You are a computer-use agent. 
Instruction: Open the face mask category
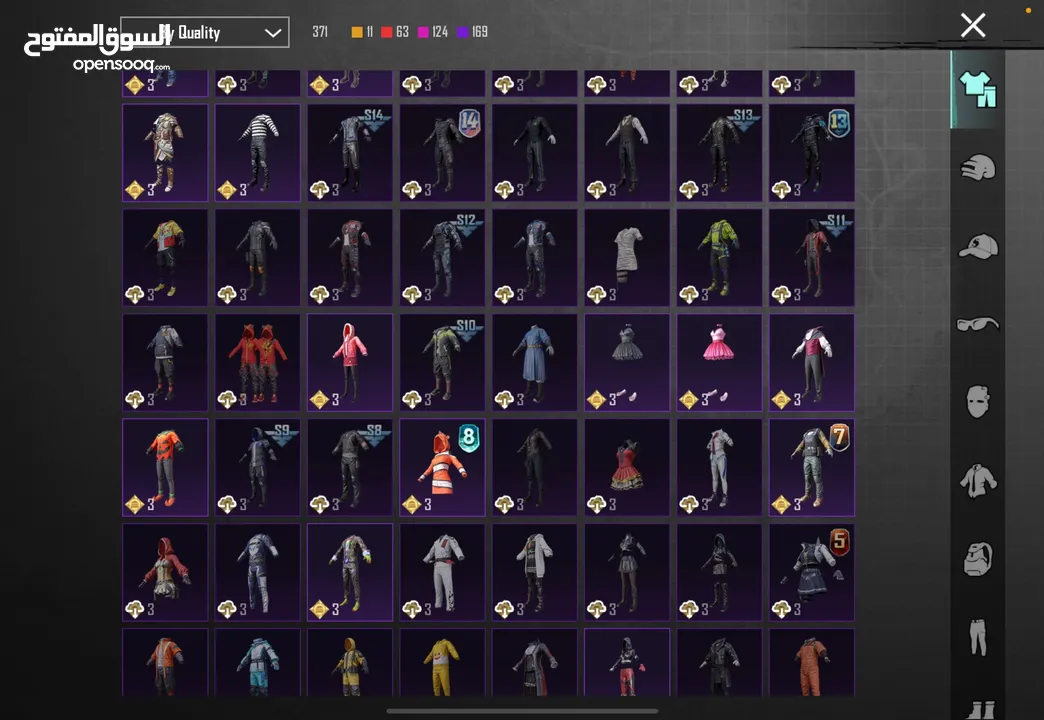977,402
